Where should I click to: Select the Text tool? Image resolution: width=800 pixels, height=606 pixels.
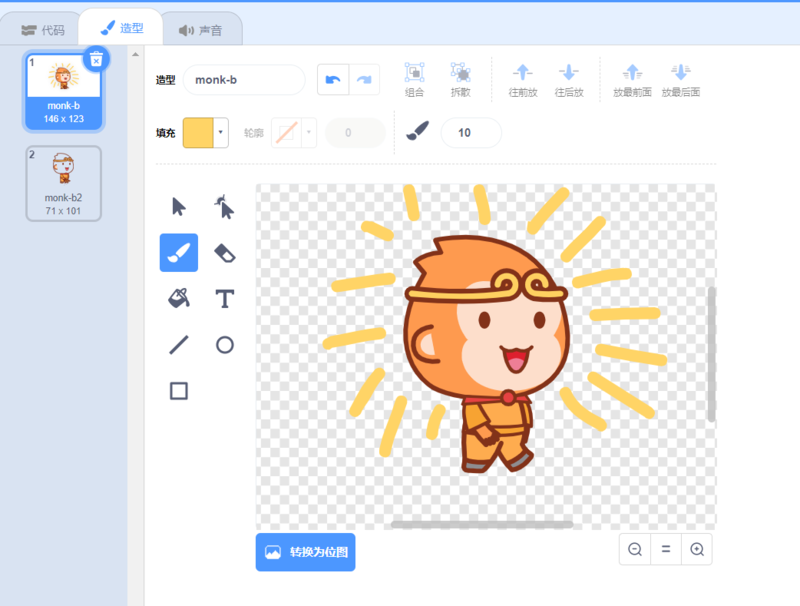click(x=224, y=298)
